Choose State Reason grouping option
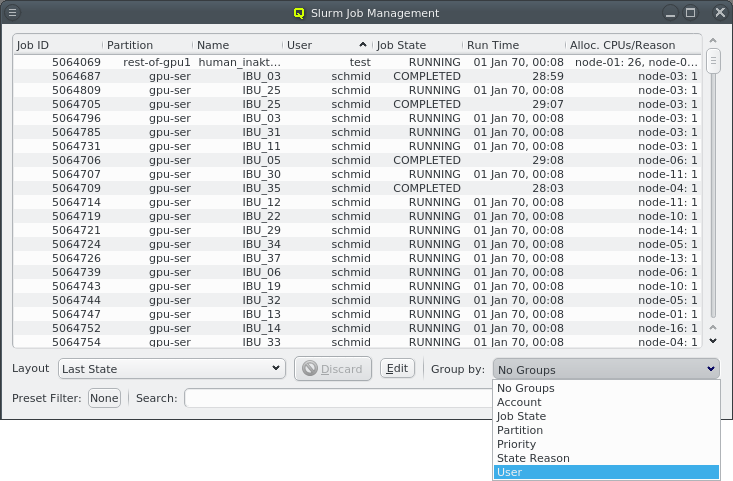Screen dimensions: 733x481 606,459
